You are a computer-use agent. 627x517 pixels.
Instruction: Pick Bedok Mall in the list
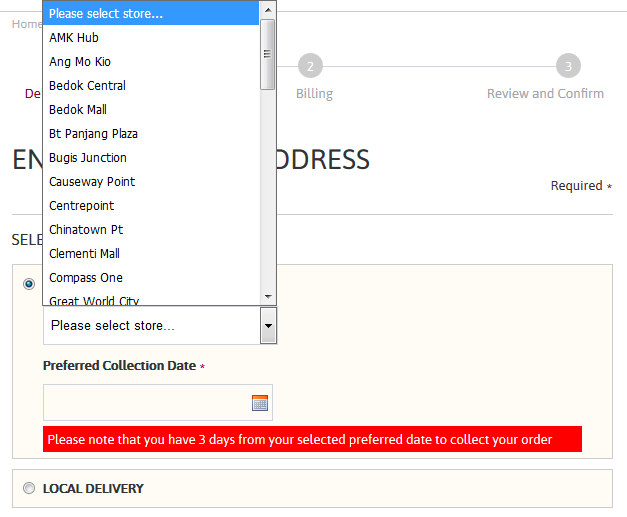click(x=78, y=110)
